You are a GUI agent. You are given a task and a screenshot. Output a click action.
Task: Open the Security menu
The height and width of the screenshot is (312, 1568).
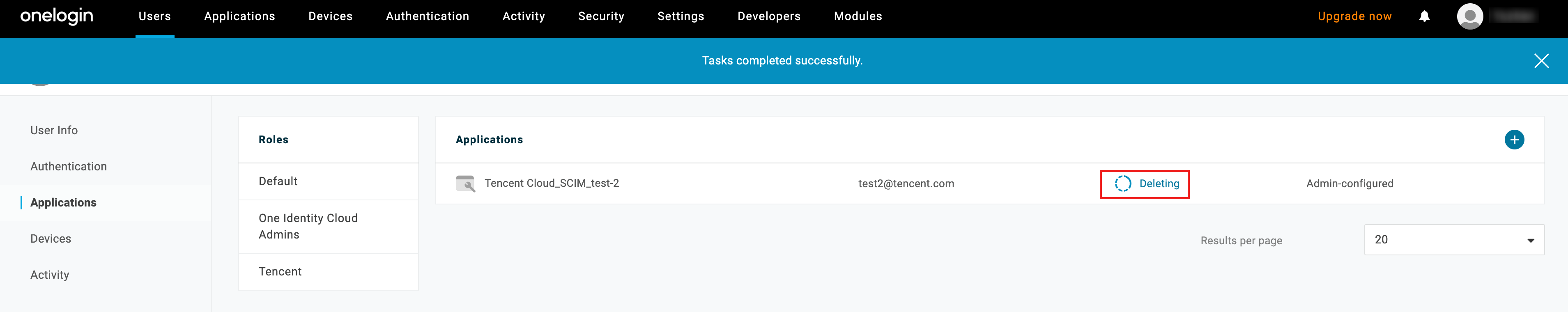coord(601,16)
